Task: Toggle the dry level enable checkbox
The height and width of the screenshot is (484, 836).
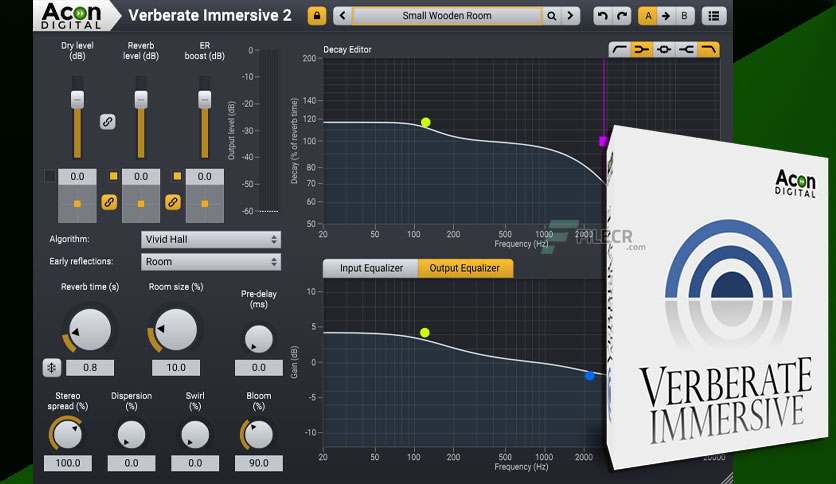Action: (50, 176)
